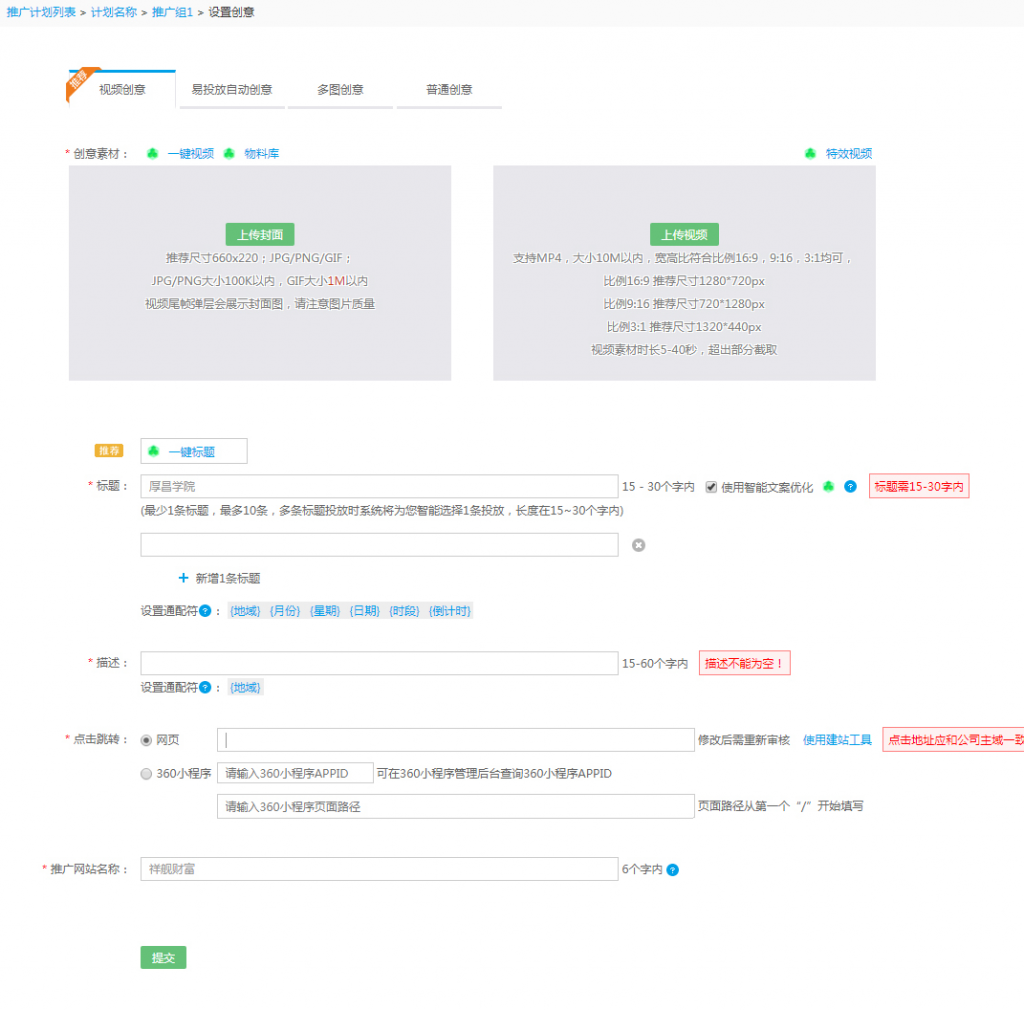Image resolution: width=1024 pixels, height=1011 pixels.
Task: Switch to 普通创意 tab
Action: tap(449, 89)
